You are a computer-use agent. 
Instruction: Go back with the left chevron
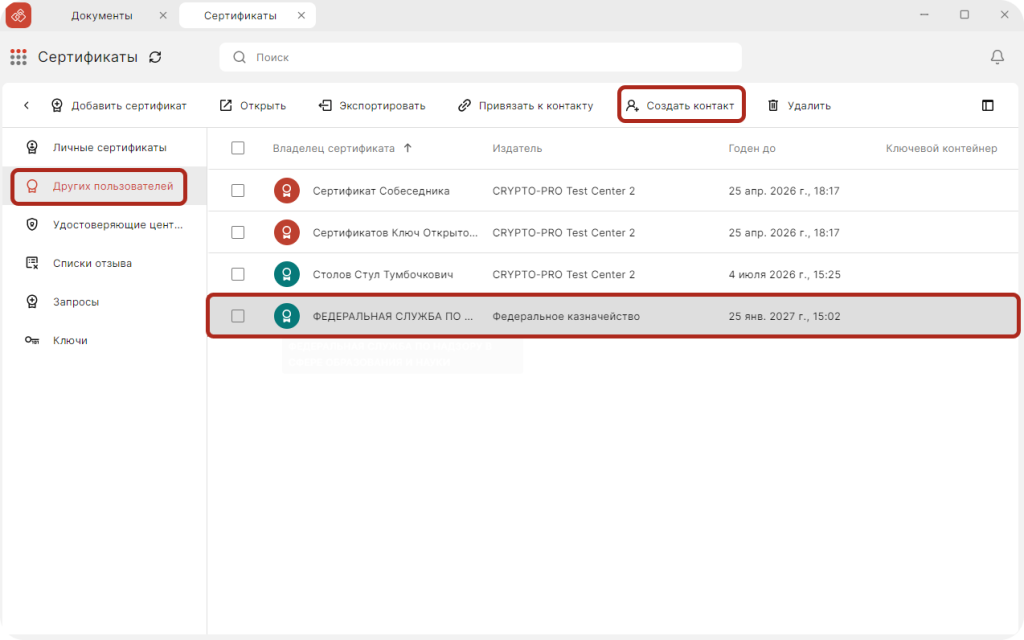click(x=26, y=105)
